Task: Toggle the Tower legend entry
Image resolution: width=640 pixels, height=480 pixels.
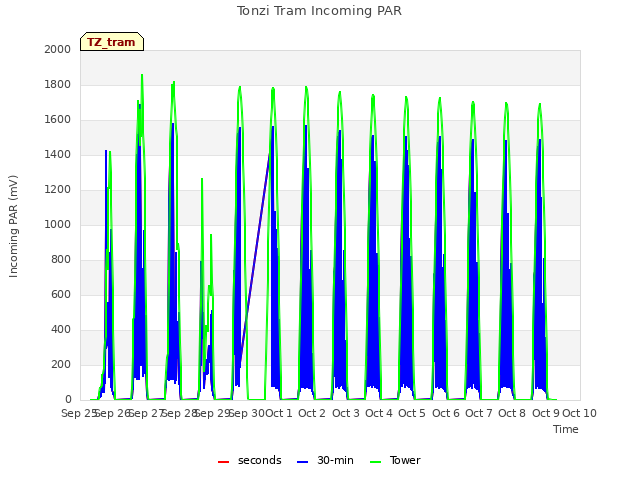Action: click(395, 460)
